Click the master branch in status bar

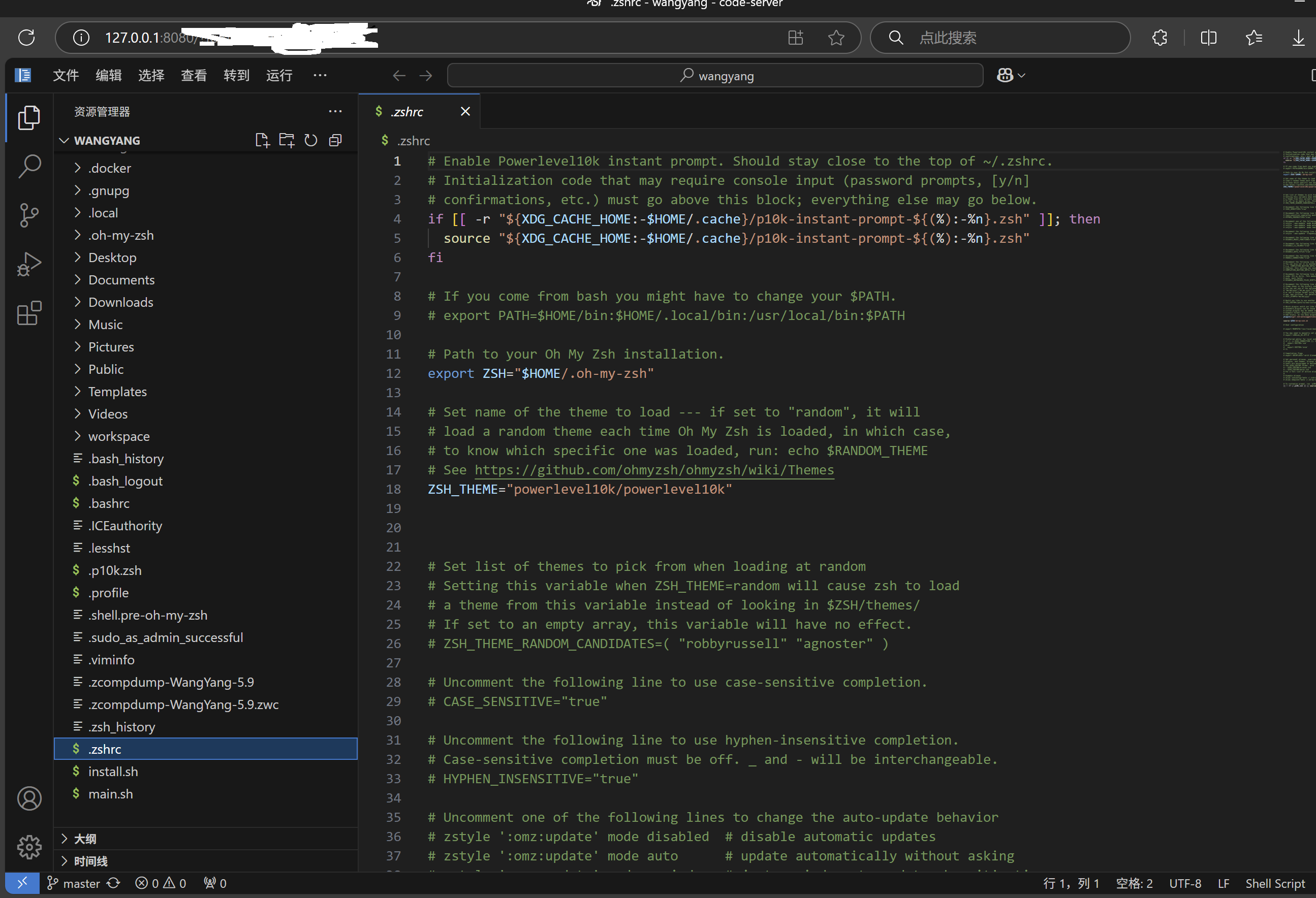74,883
